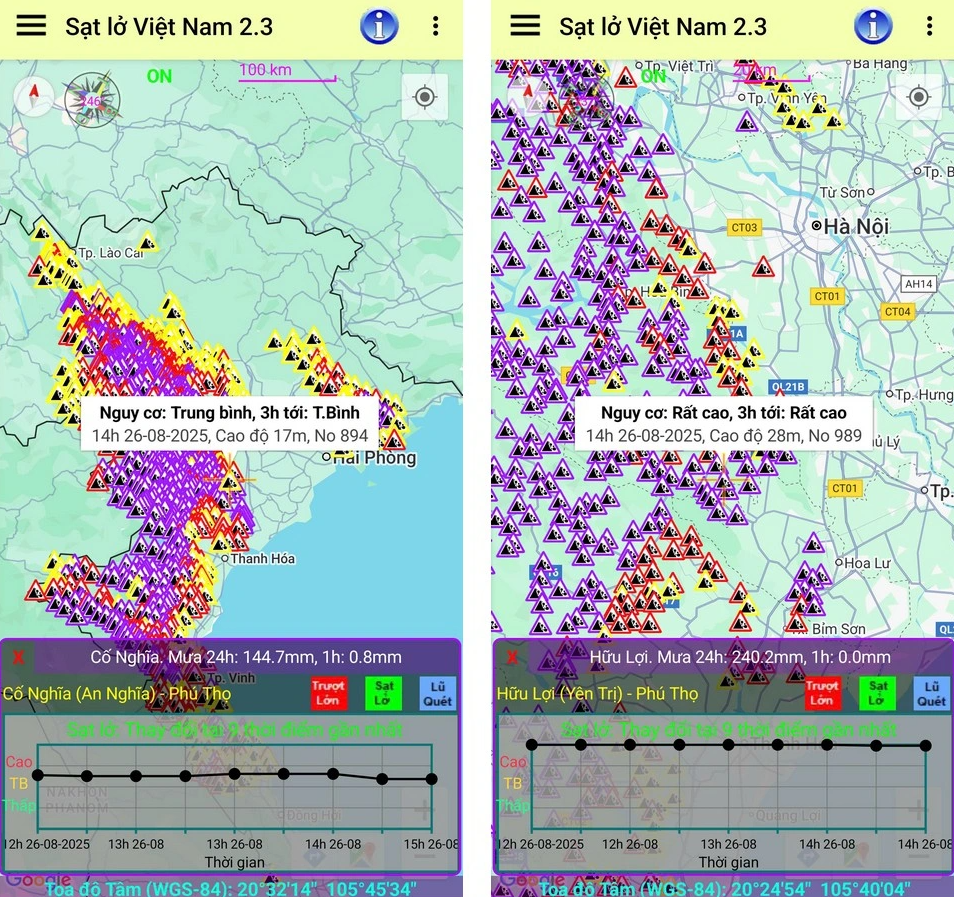Select Trượt Lớn in Hữu Lợi panel

coord(823,694)
